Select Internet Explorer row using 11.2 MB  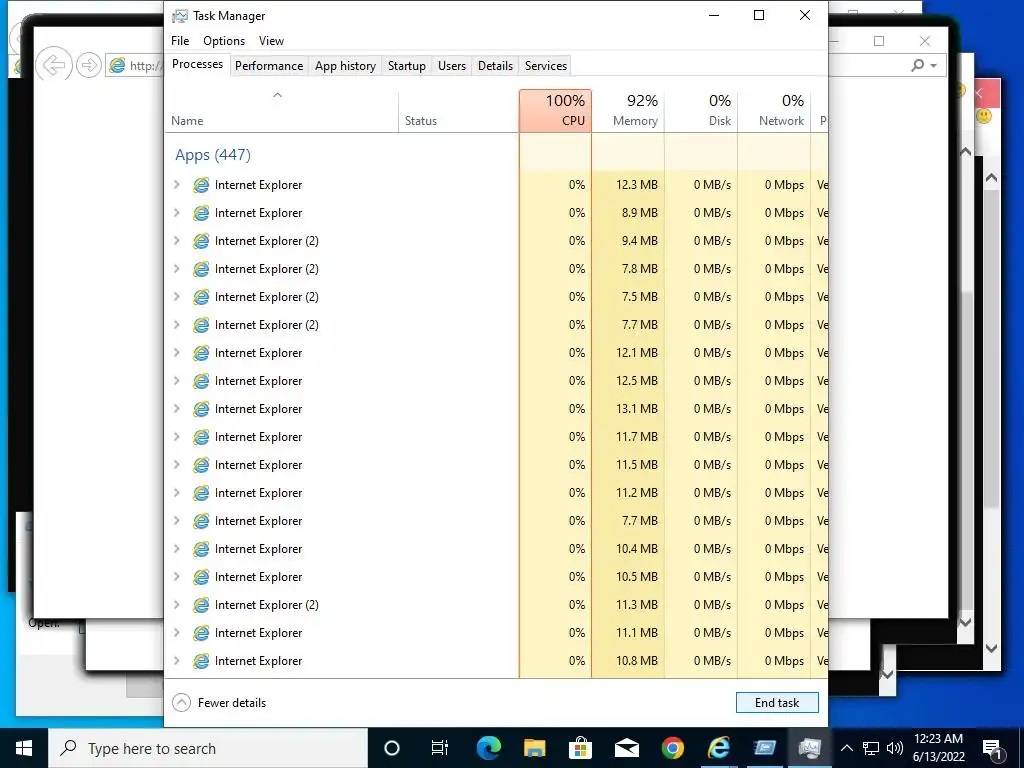pyautogui.click(x=496, y=493)
